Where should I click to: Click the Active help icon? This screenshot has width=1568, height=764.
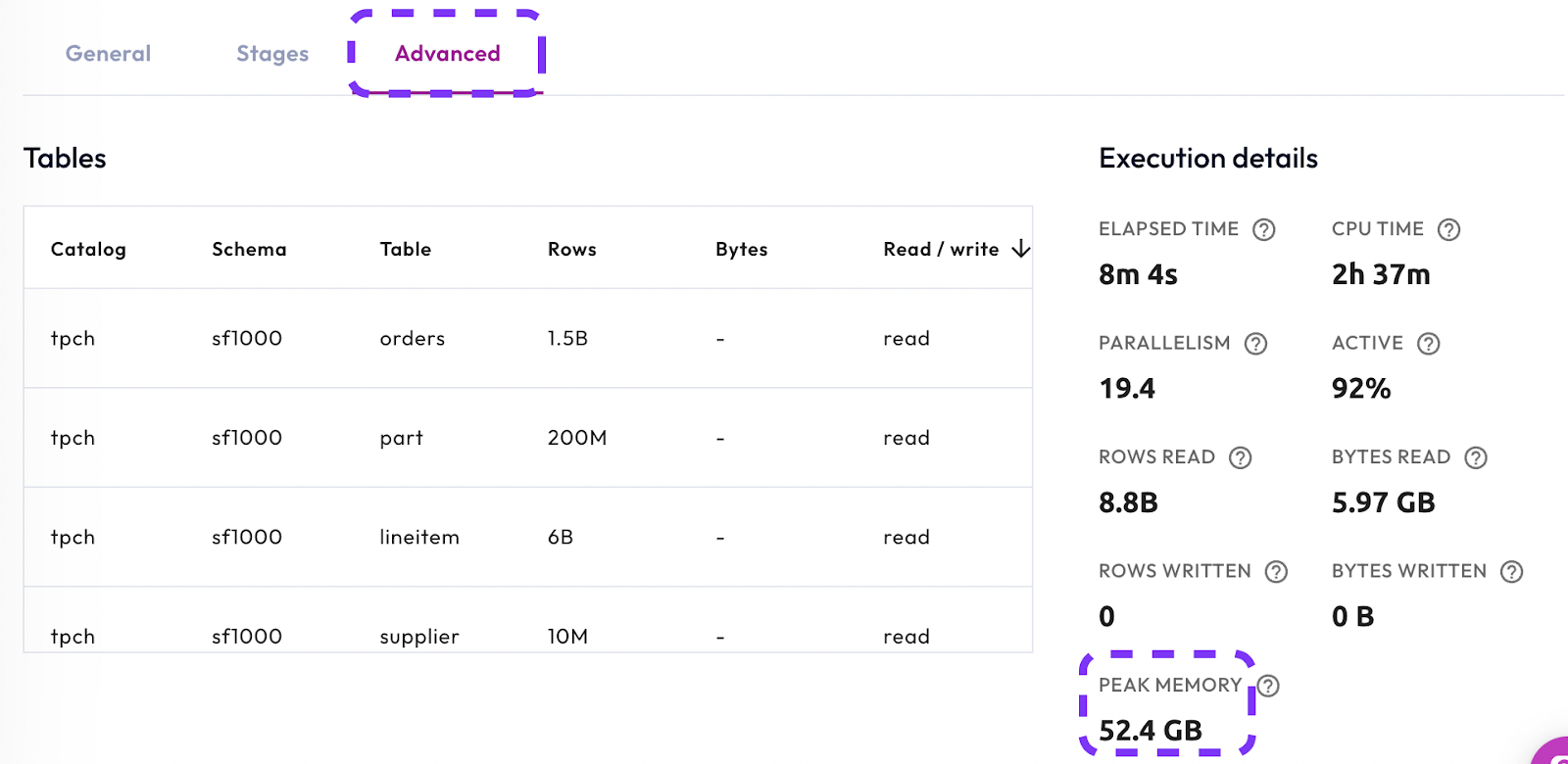click(1428, 344)
